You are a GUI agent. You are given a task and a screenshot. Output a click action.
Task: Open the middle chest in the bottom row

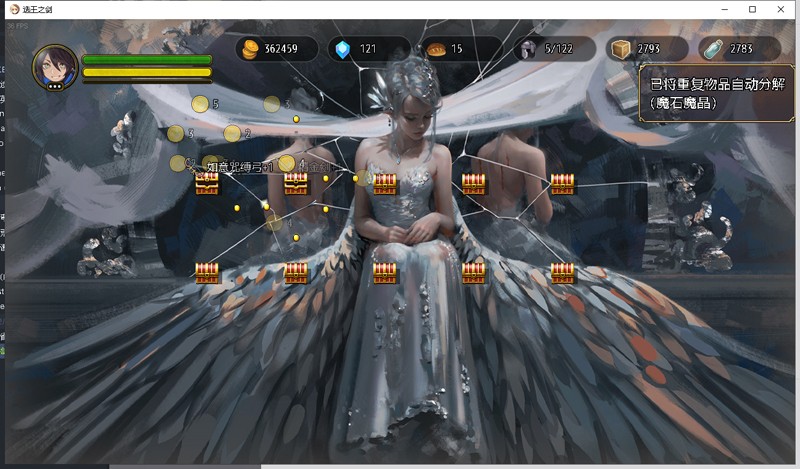[x=385, y=273]
